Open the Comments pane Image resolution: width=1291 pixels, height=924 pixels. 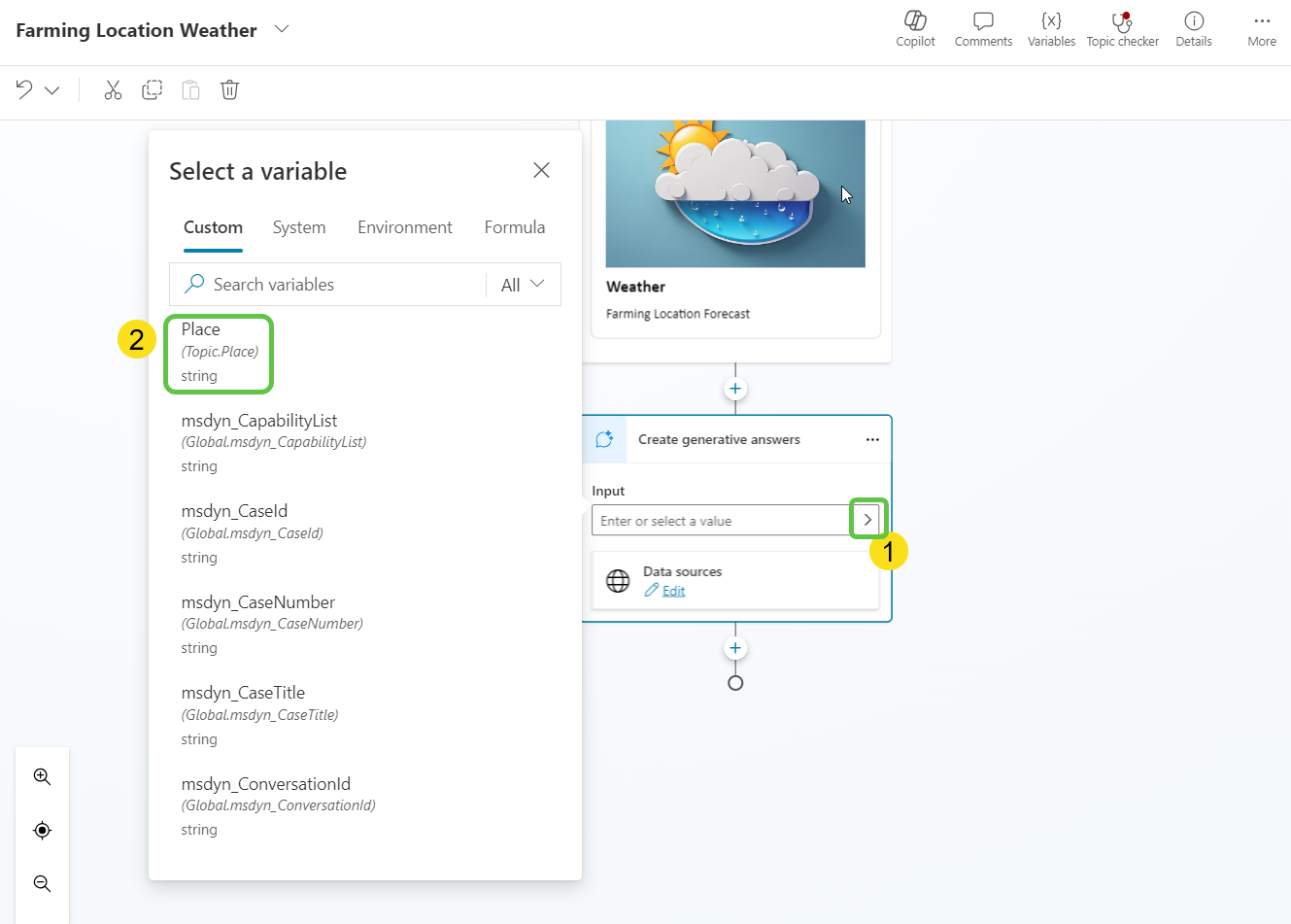point(983,28)
